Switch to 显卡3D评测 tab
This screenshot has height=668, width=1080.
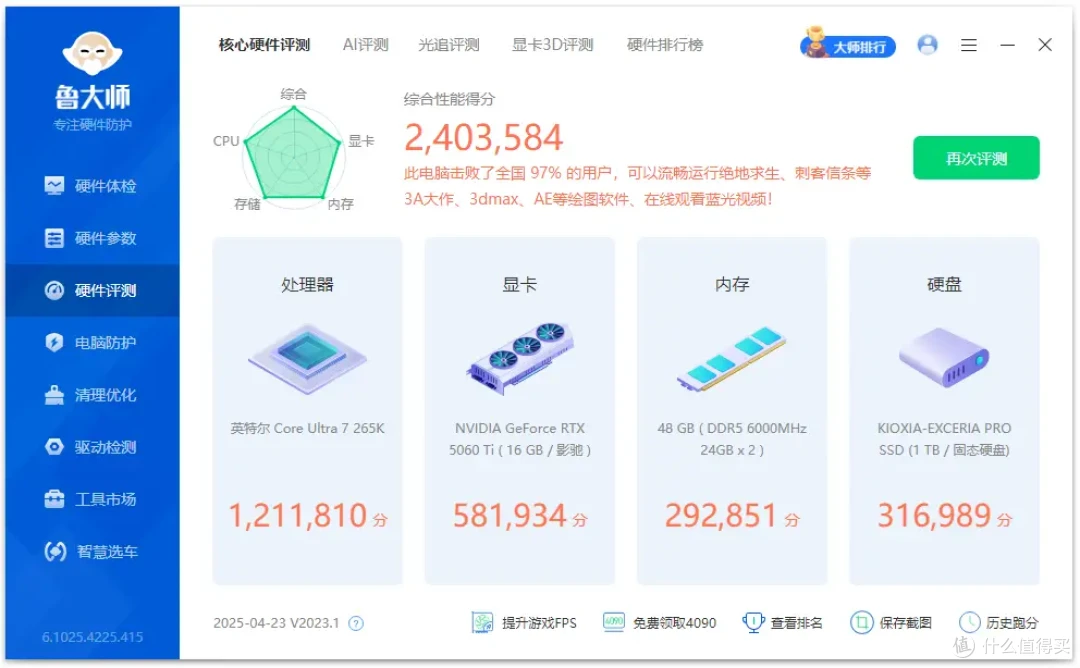coord(552,45)
